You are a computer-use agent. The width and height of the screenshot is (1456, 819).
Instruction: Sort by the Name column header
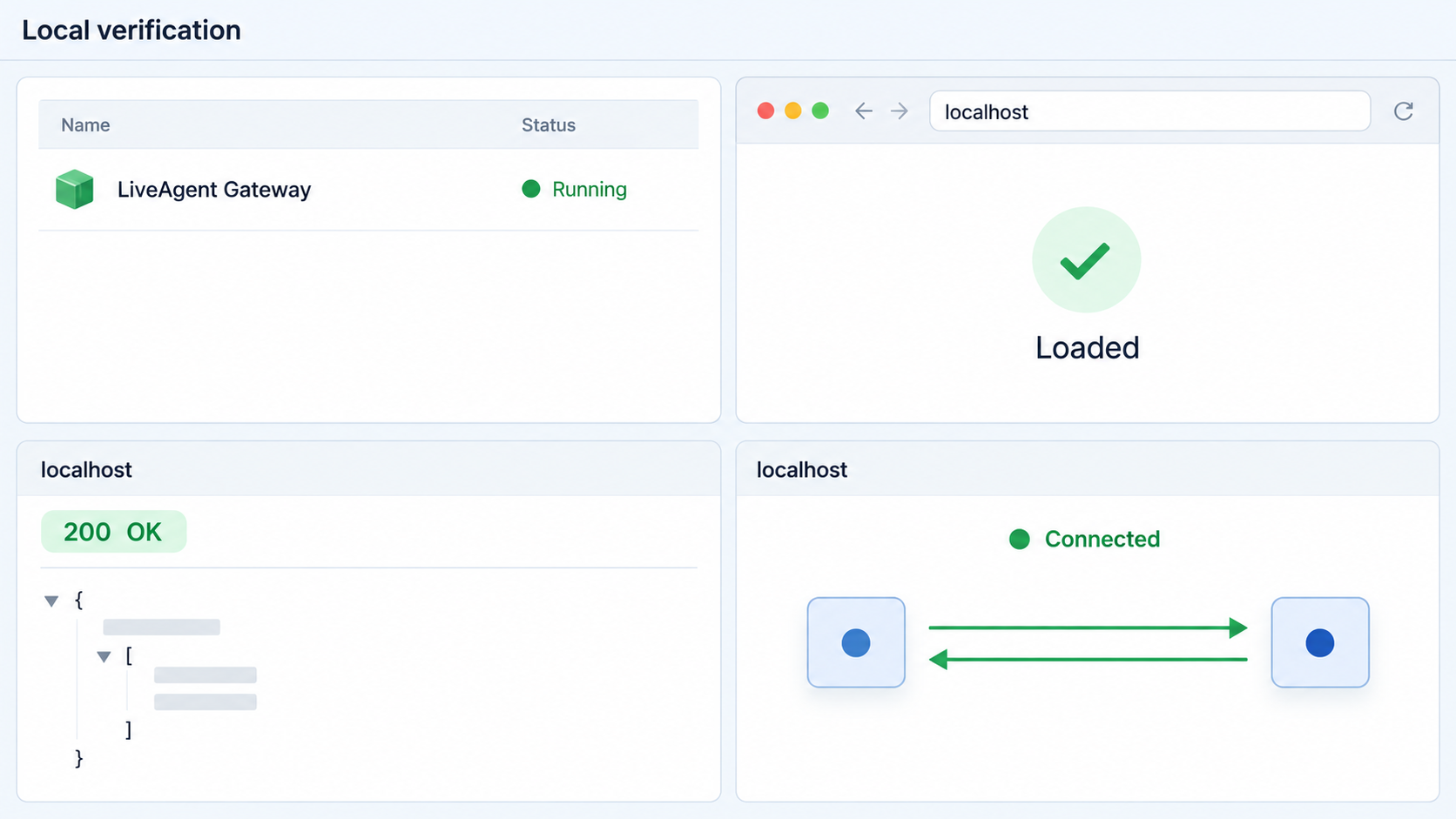(85, 125)
